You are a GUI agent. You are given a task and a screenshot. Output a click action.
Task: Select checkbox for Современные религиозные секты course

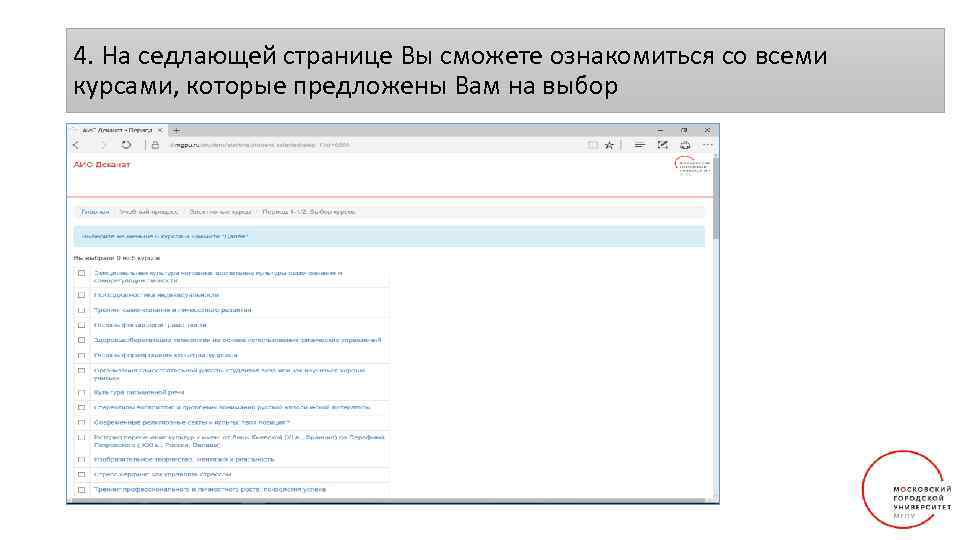click(x=81, y=422)
